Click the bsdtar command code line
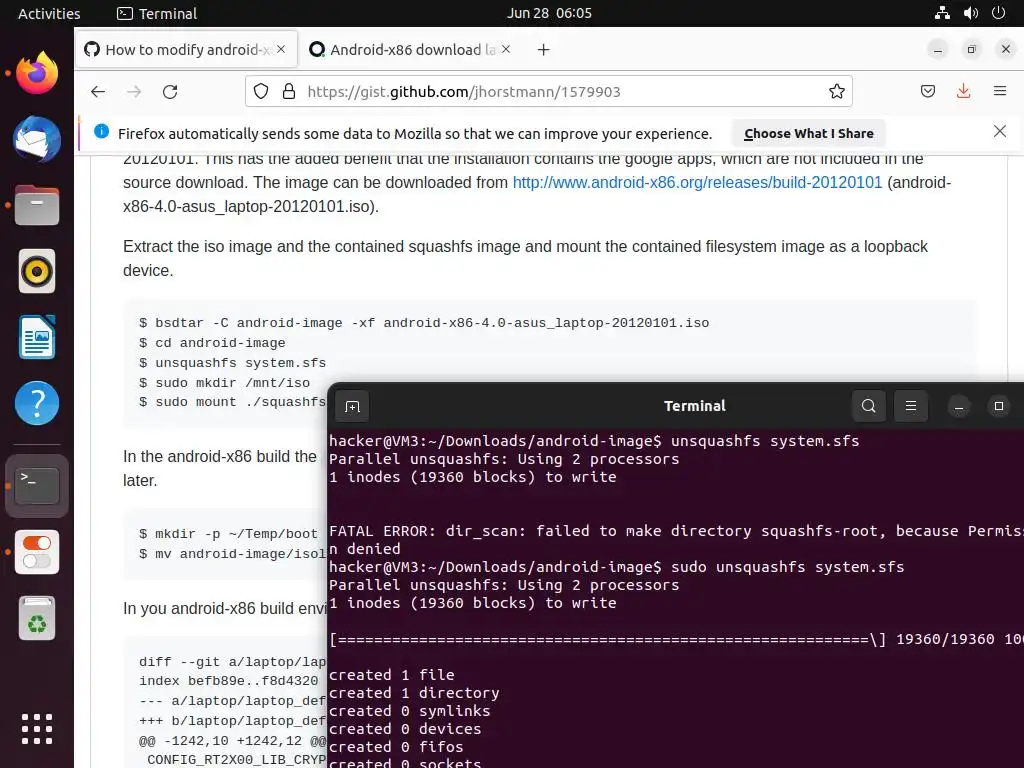Image resolution: width=1024 pixels, height=768 pixels. point(424,323)
